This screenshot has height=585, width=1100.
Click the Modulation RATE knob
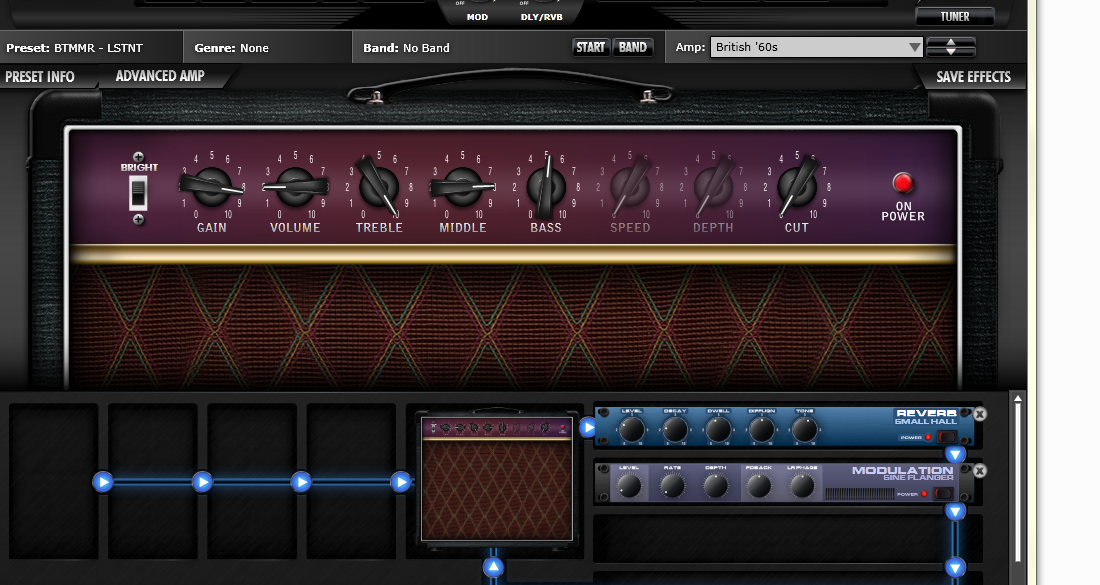pyautogui.click(x=672, y=485)
